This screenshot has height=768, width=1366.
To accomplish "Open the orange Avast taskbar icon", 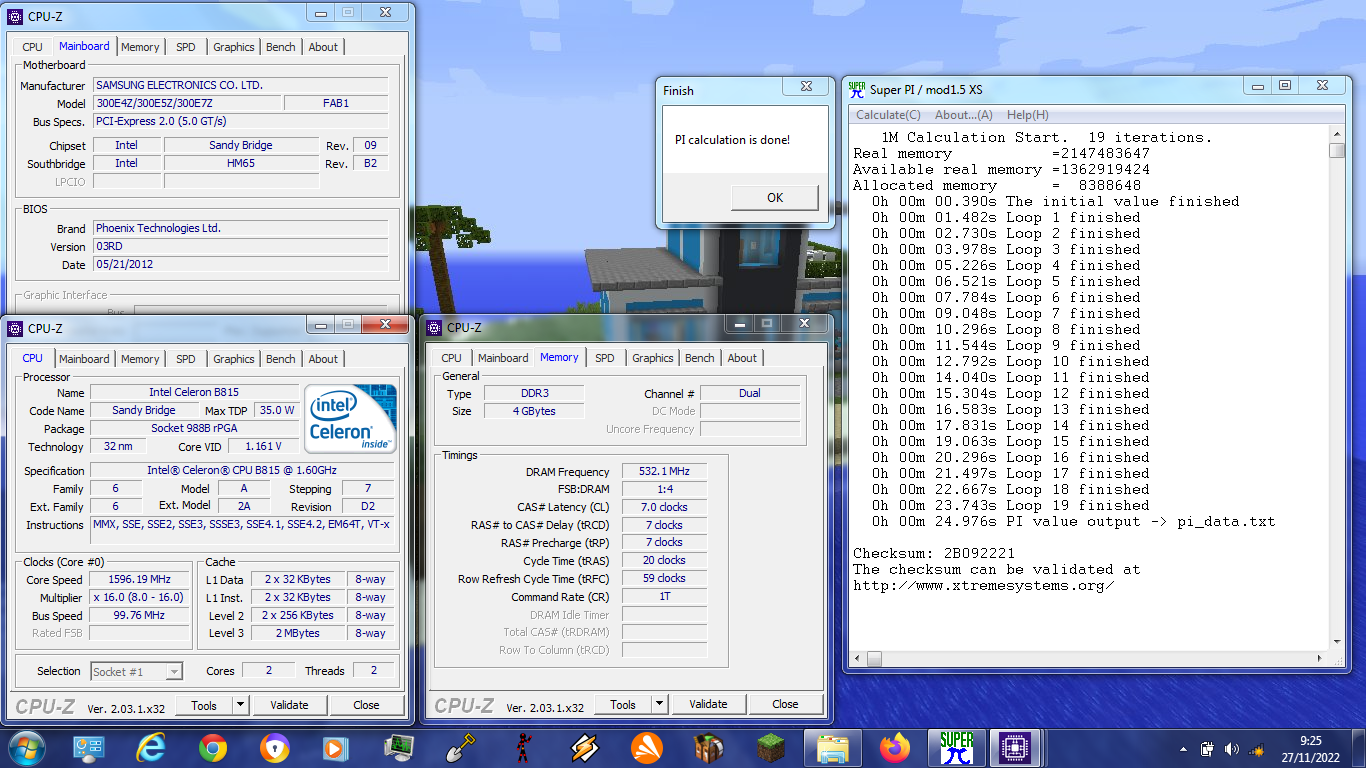I will coord(647,747).
